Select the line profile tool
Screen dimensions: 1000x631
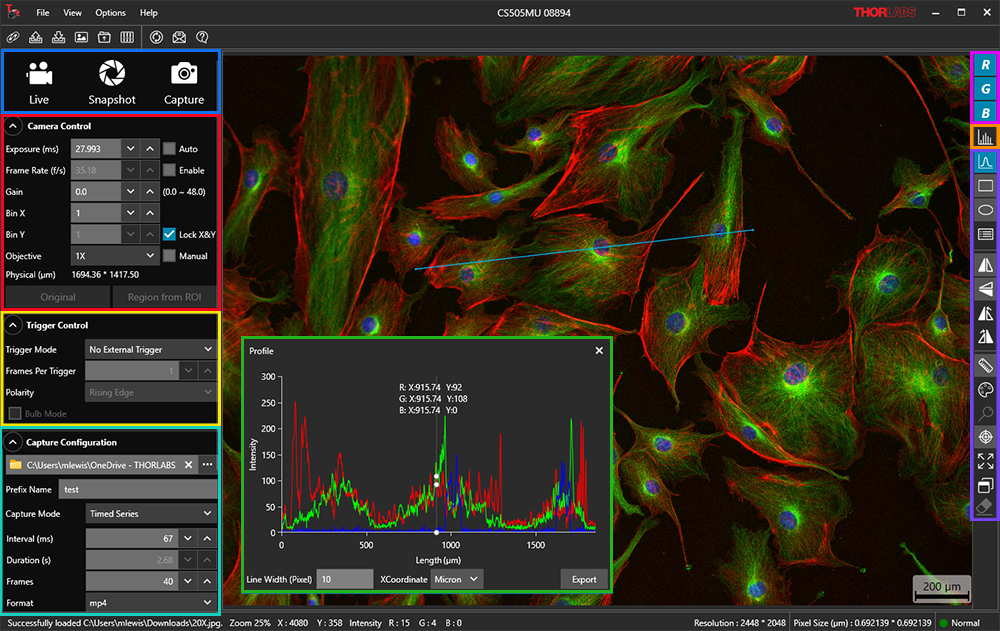point(985,162)
